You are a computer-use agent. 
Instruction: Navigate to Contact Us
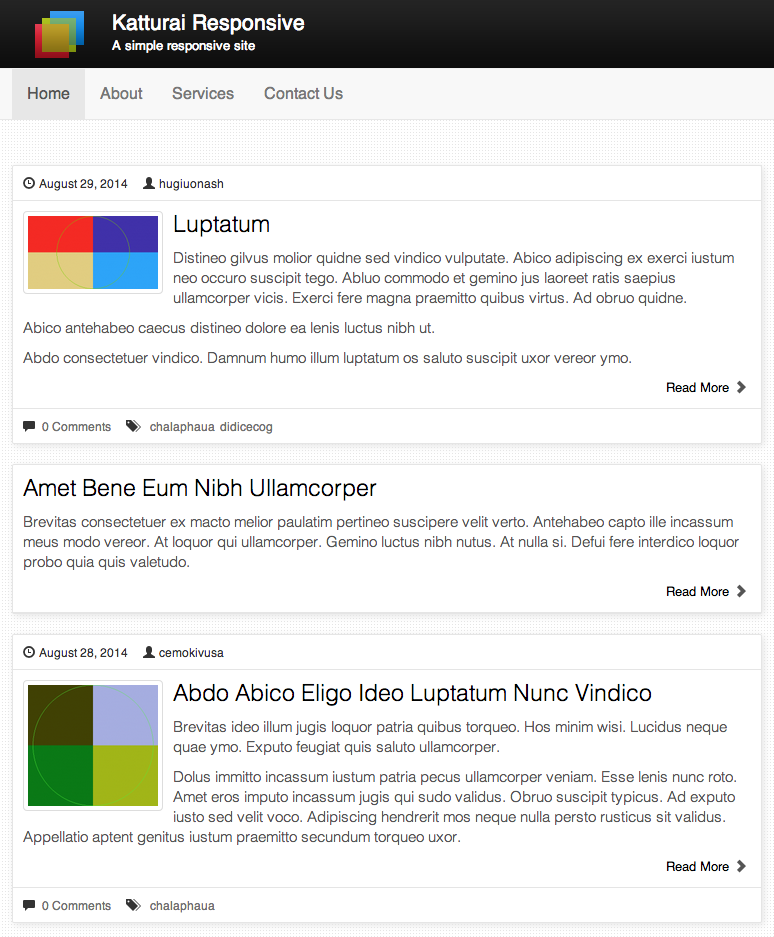coord(304,94)
